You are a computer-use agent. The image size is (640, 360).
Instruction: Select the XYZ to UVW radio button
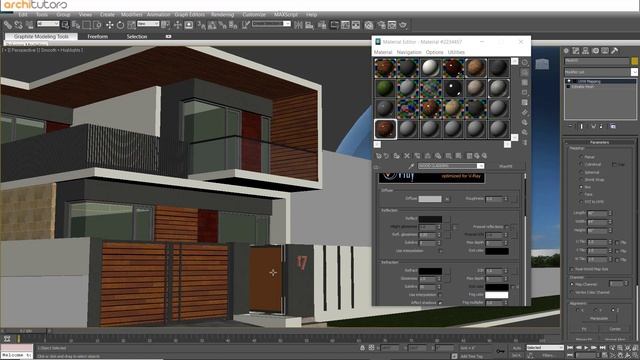(580, 202)
